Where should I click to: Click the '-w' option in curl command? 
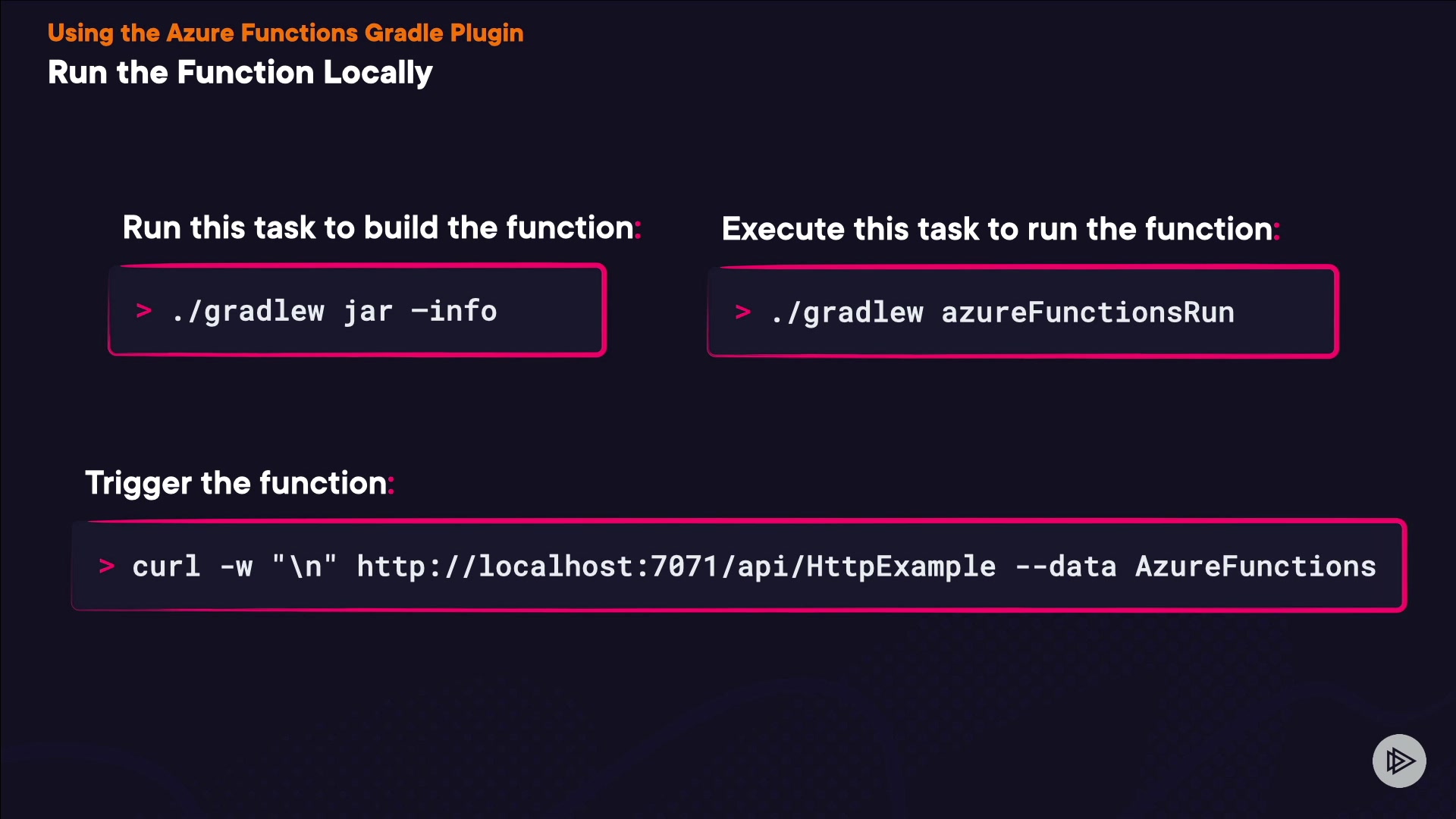tap(237, 566)
